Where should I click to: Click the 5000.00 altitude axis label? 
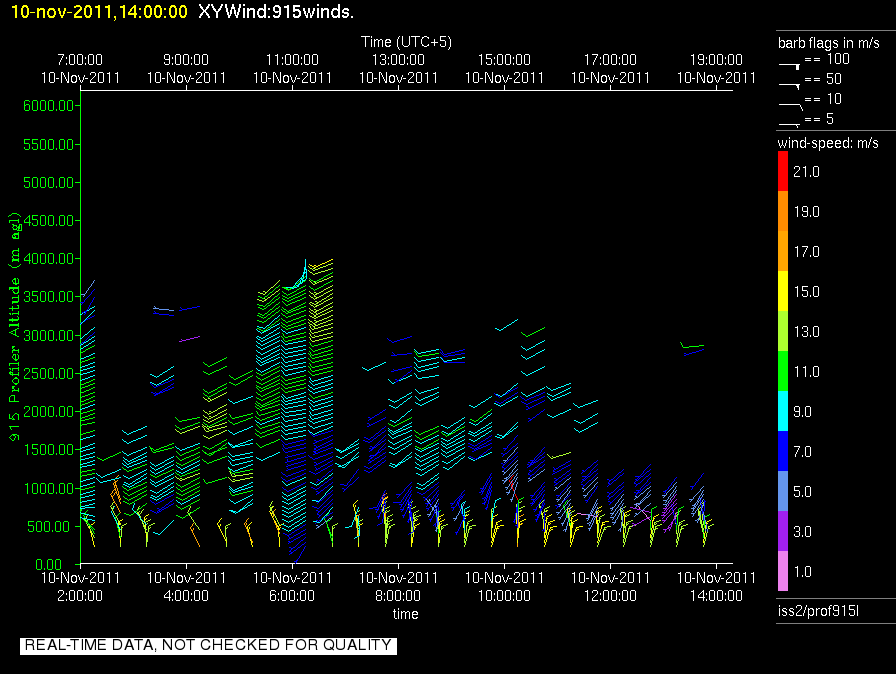click(49, 183)
